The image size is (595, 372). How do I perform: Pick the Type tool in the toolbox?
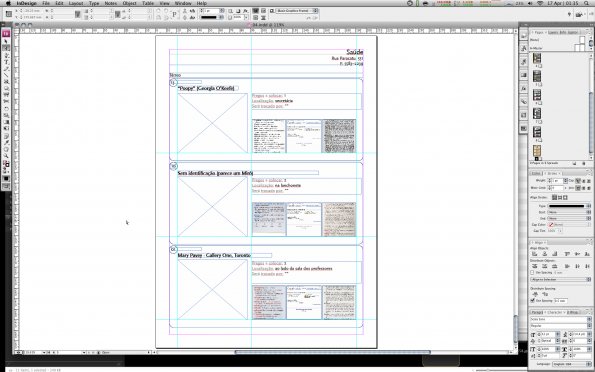coord(6,62)
